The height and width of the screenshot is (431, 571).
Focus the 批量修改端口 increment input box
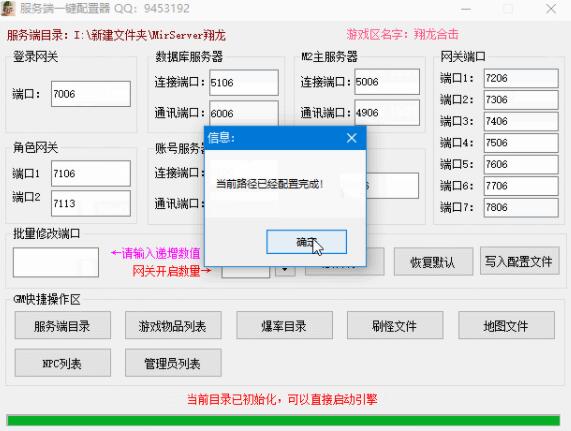(x=56, y=262)
